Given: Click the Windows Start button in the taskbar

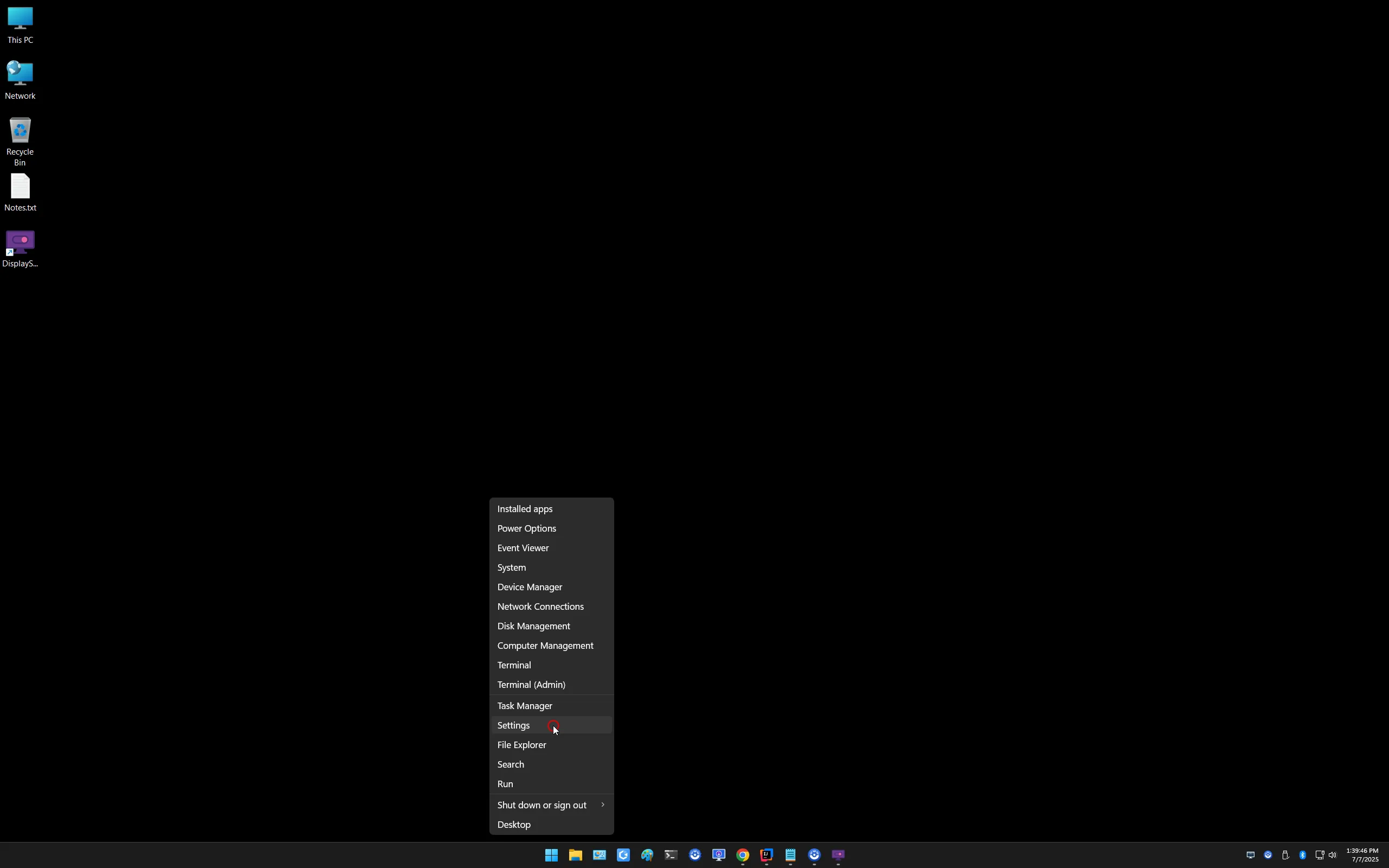Looking at the screenshot, I should coord(551,856).
